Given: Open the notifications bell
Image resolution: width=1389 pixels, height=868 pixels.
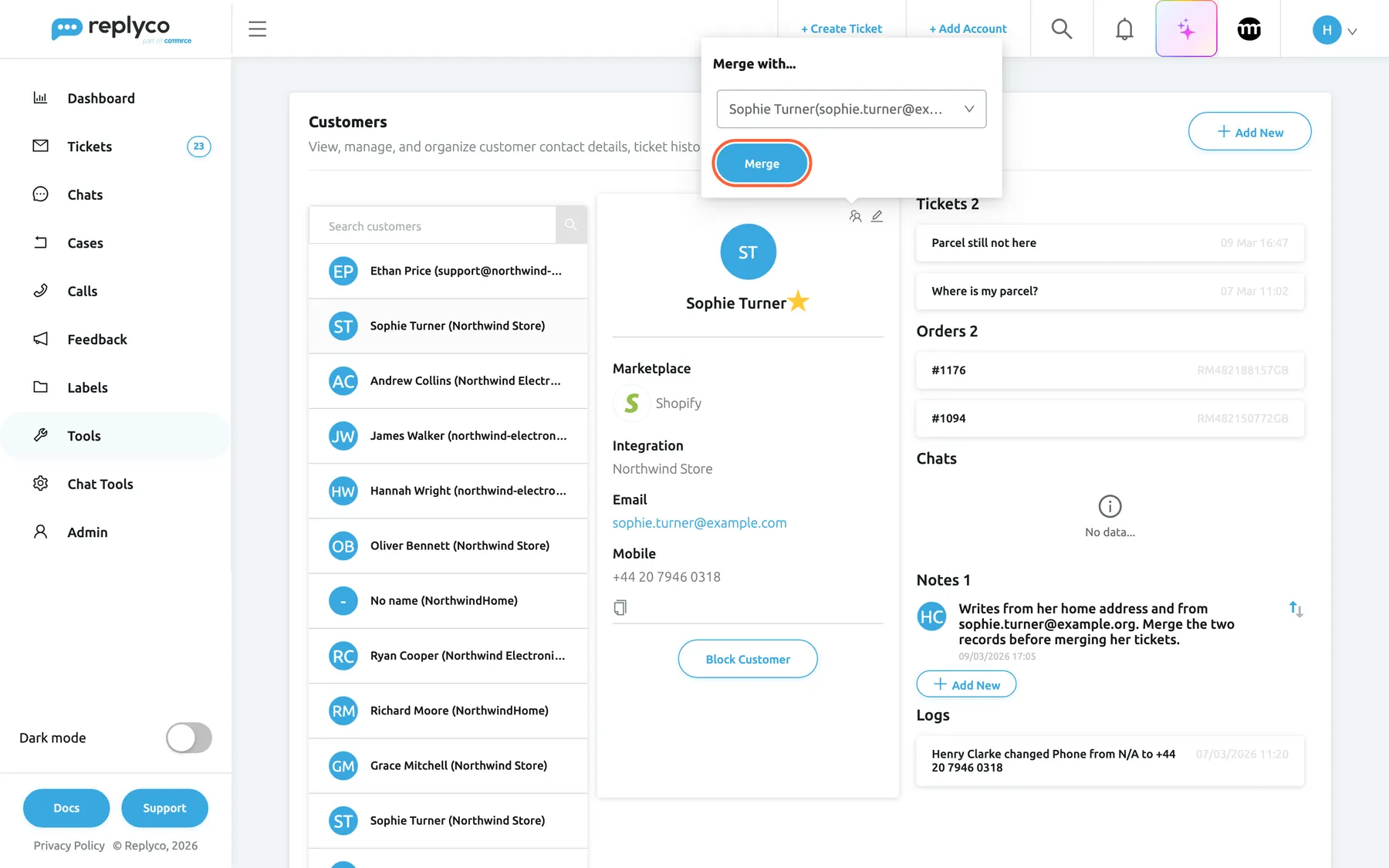Looking at the screenshot, I should pyautogui.click(x=1124, y=29).
